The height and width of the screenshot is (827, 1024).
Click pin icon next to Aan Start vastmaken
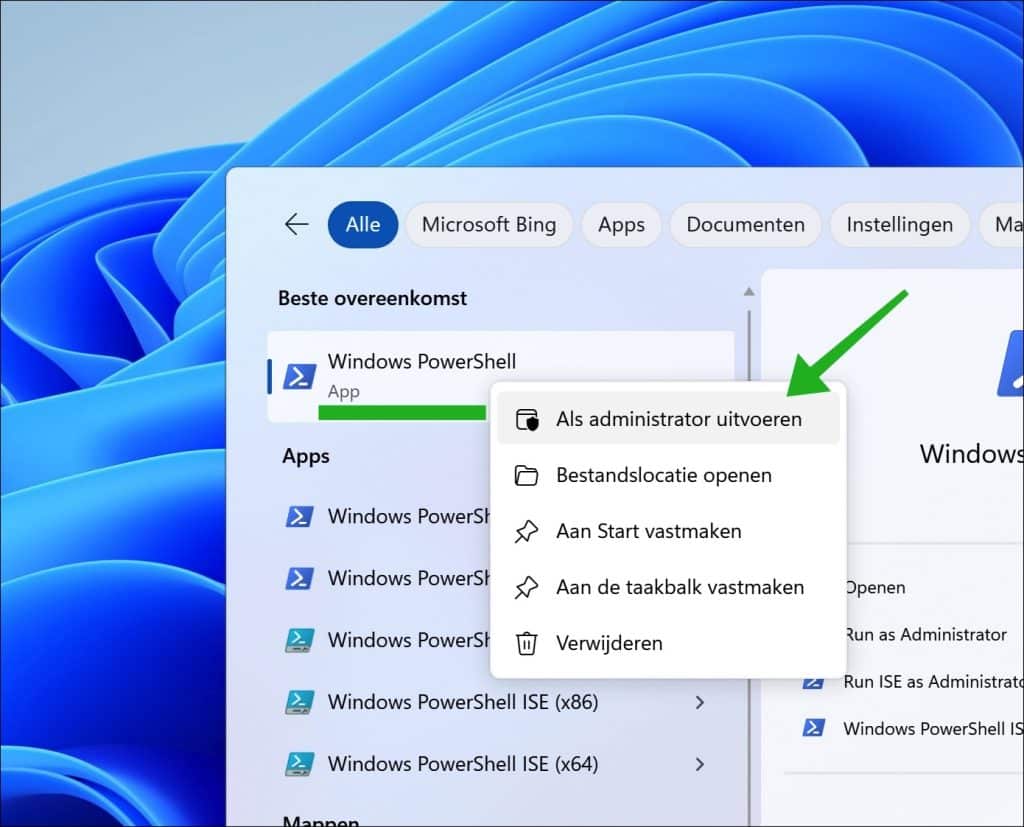pos(526,532)
